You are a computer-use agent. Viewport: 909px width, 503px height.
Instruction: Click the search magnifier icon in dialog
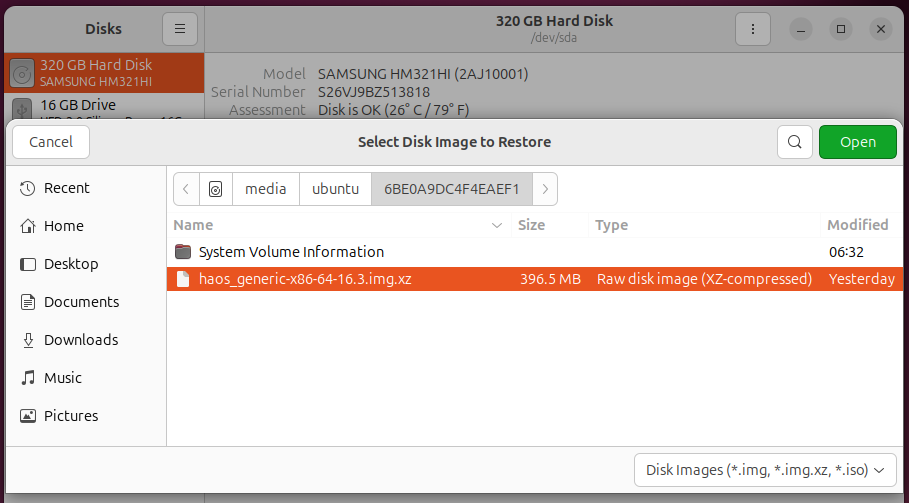tap(795, 142)
